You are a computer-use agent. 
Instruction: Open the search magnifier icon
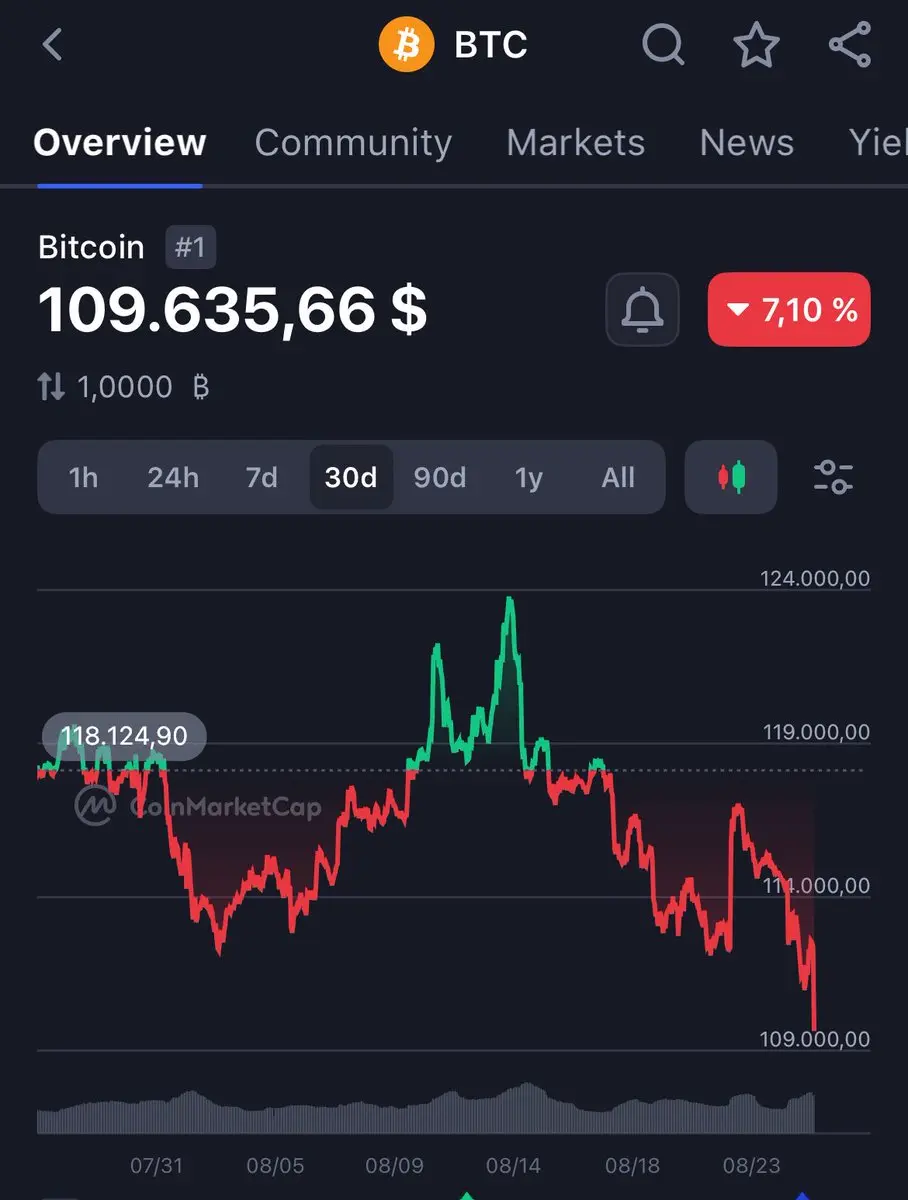(662, 45)
